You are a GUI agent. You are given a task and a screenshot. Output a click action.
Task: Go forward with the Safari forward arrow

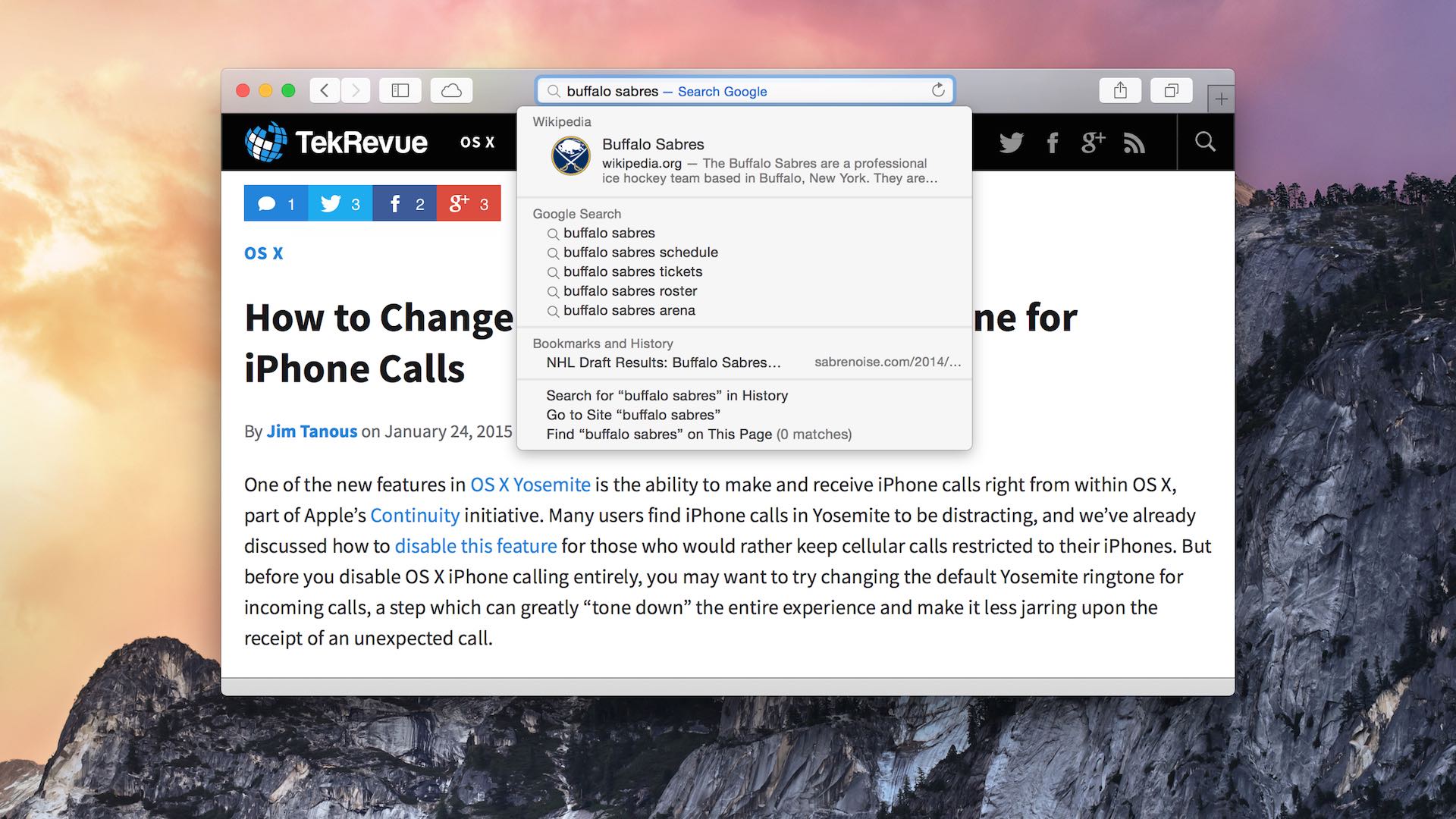tap(355, 91)
